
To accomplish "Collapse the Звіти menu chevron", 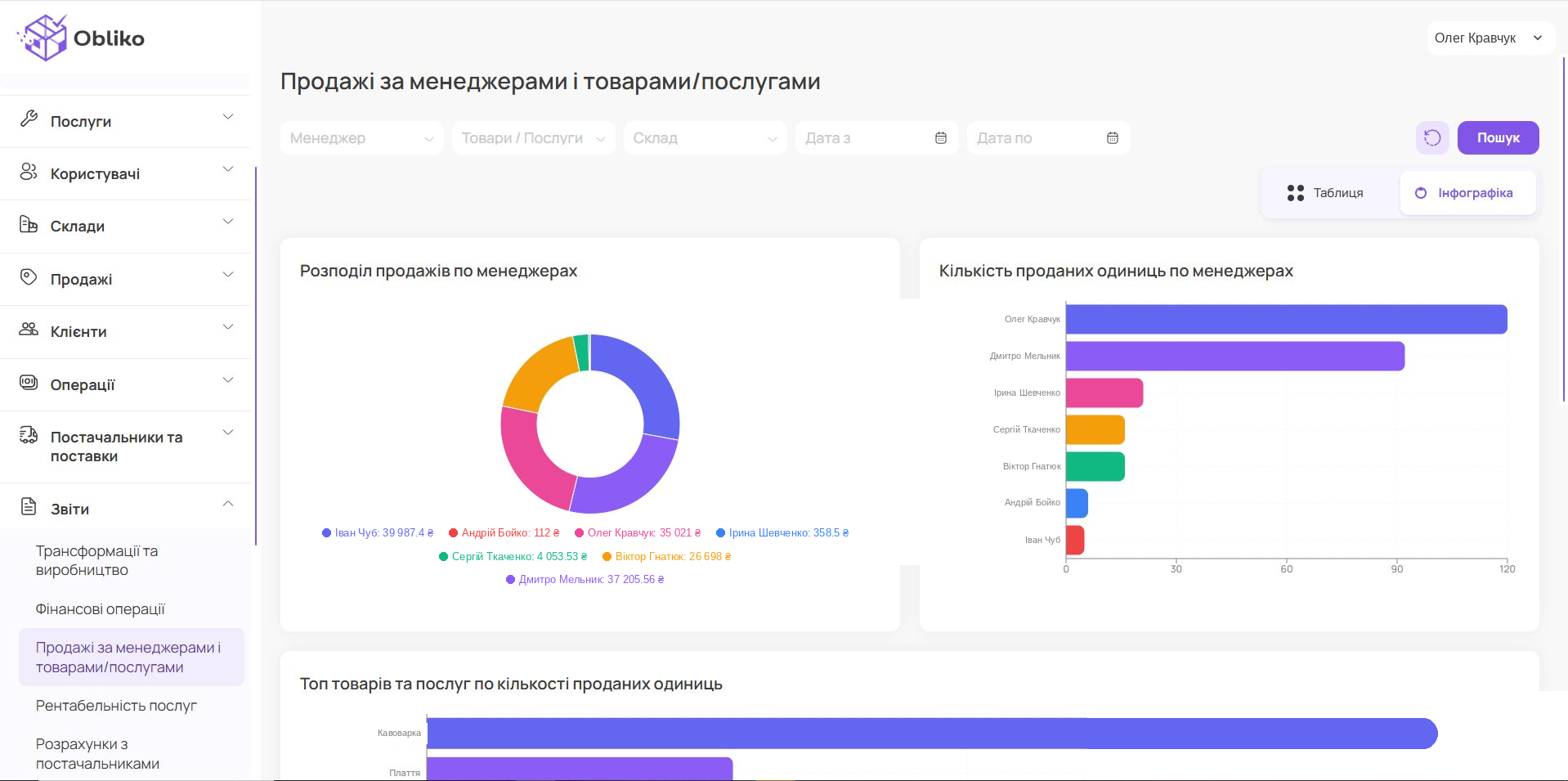I will 228,504.
